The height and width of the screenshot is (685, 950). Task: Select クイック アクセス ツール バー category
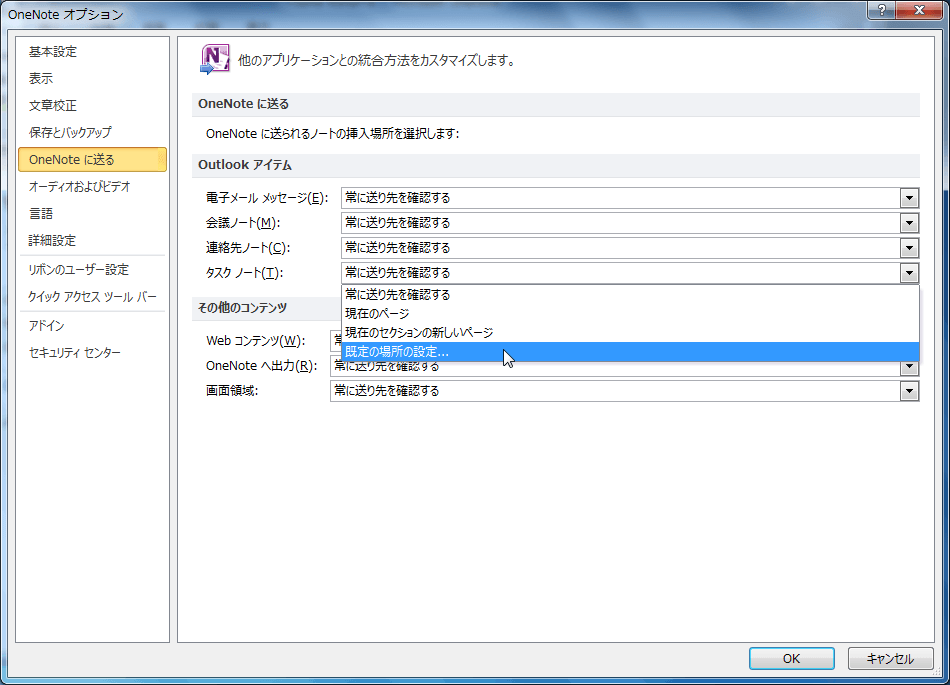92,297
